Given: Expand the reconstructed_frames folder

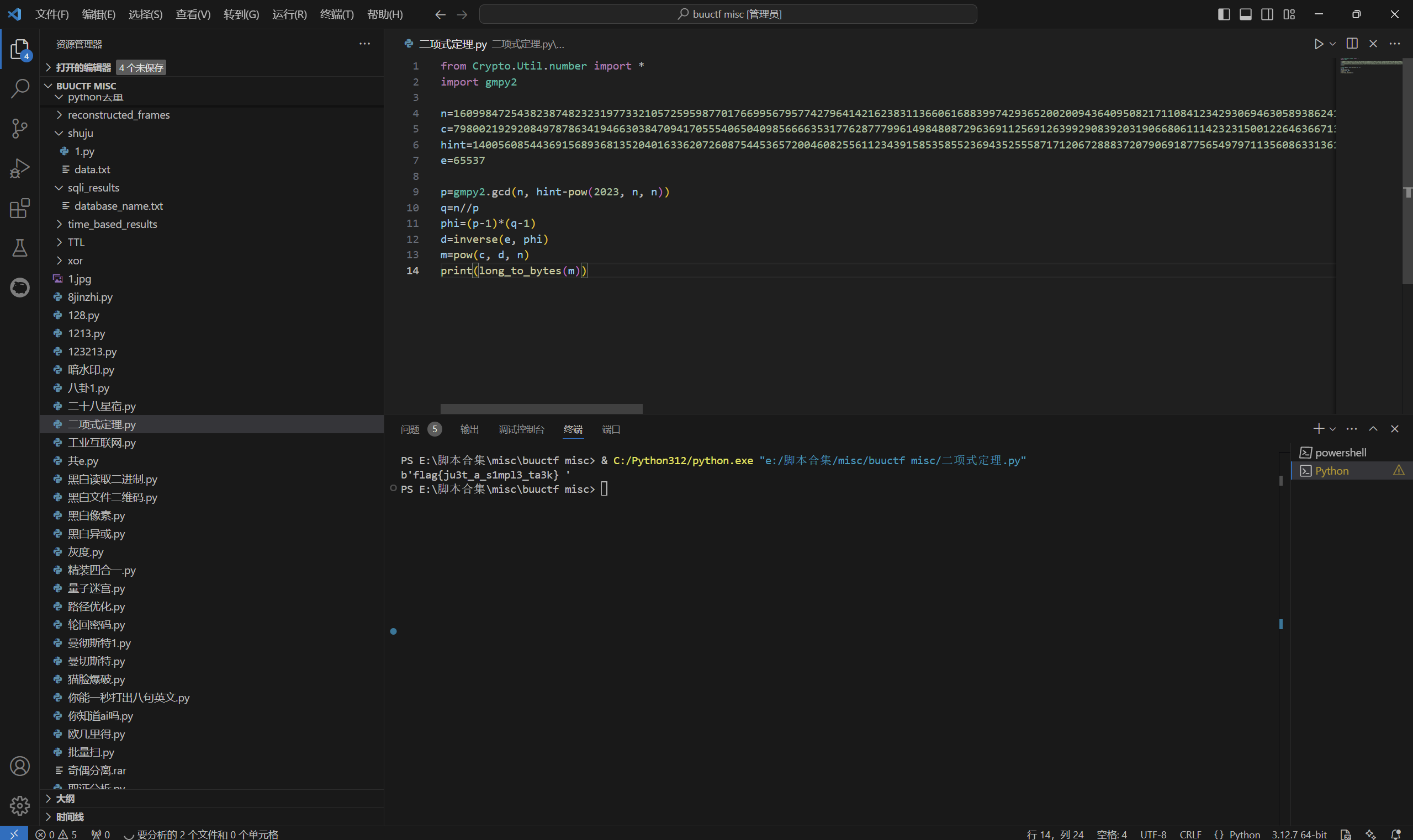Looking at the screenshot, I should [x=211, y=115].
